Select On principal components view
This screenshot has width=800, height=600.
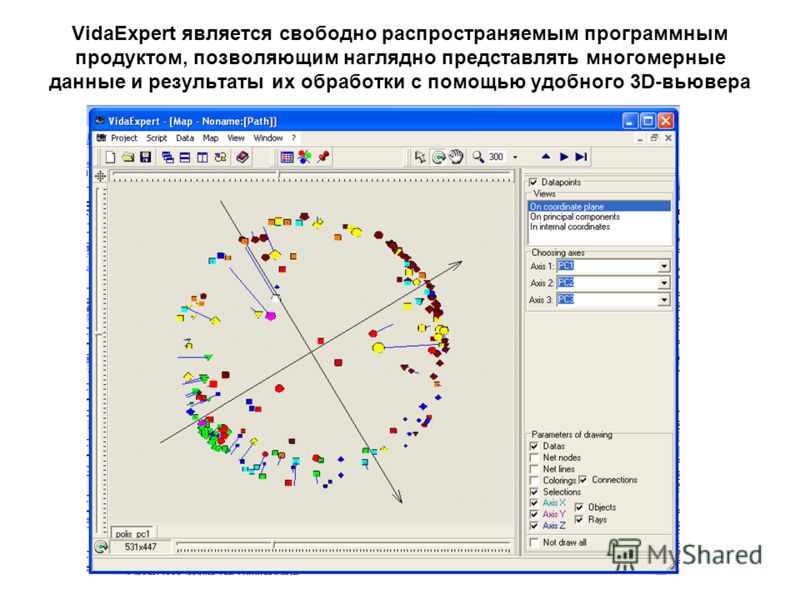coord(575,217)
